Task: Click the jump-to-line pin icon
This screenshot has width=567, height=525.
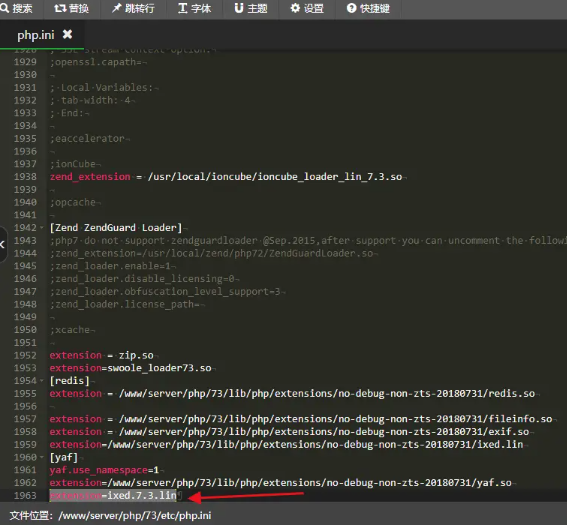Action: click(x=116, y=8)
